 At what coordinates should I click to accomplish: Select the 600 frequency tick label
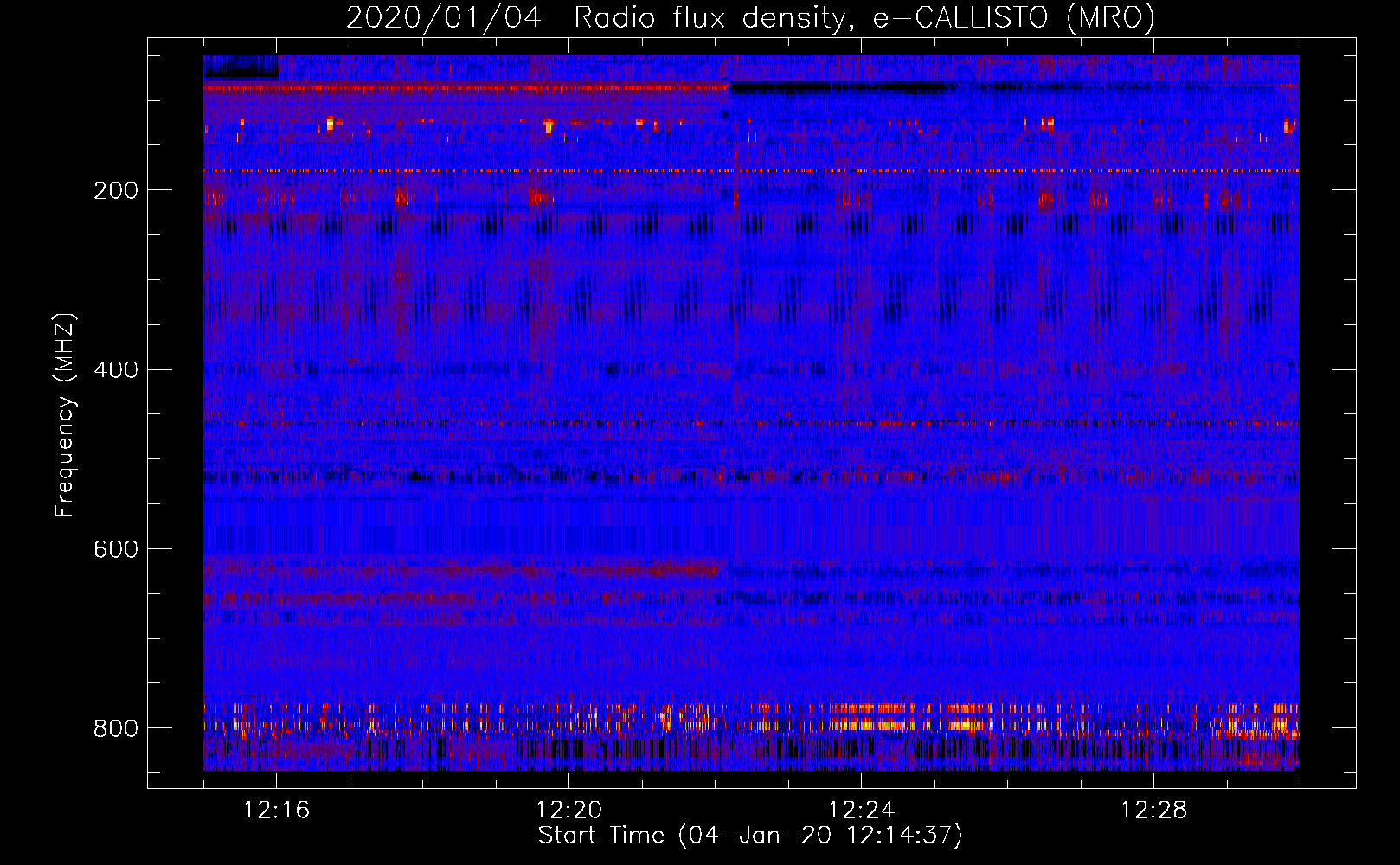[116, 550]
